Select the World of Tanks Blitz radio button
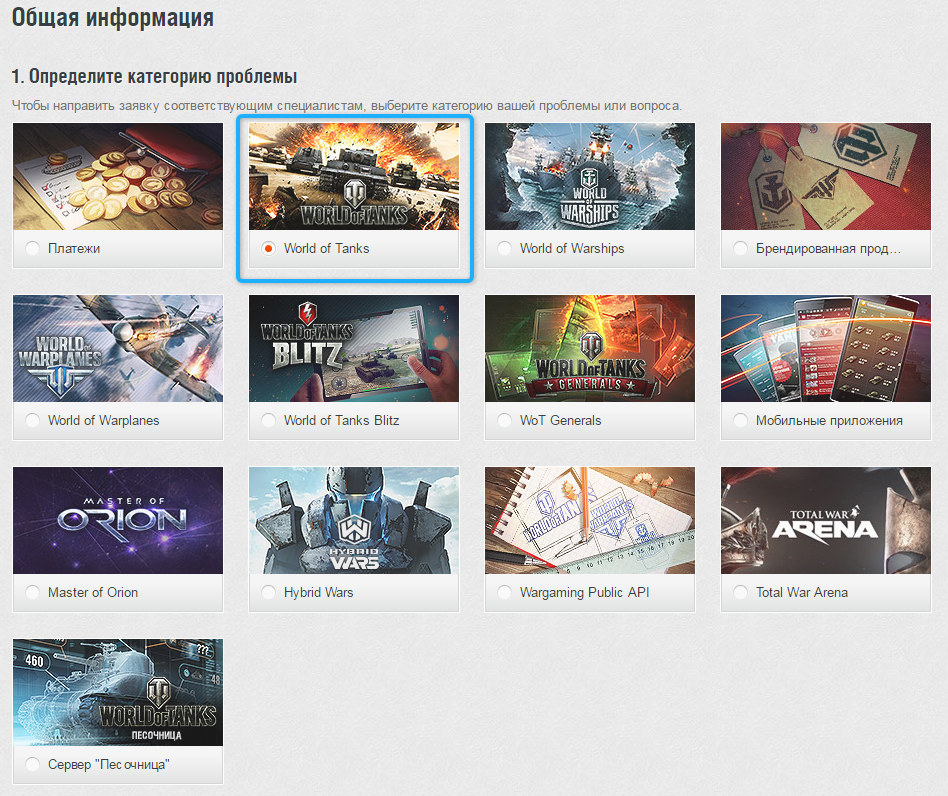The width and height of the screenshot is (948, 796). tap(268, 421)
